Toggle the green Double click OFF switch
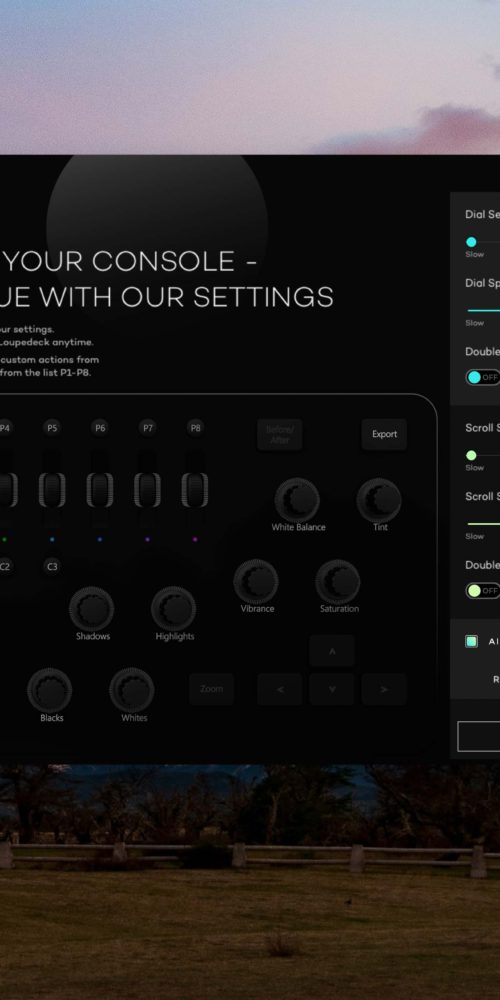Image resolution: width=500 pixels, height=1000 pixels. click(483, 591)
